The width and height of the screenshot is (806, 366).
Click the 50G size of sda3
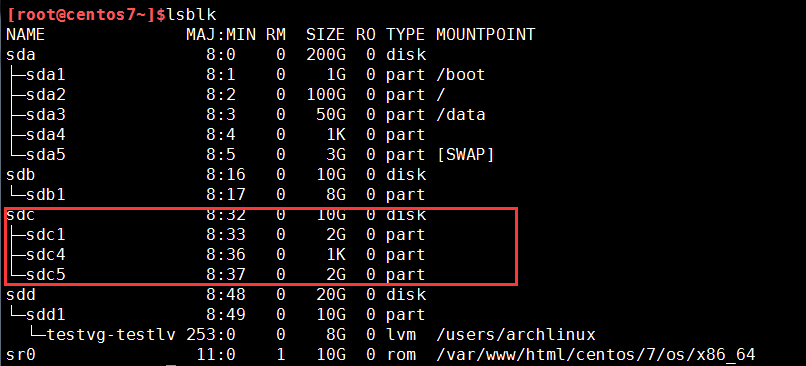331,115
